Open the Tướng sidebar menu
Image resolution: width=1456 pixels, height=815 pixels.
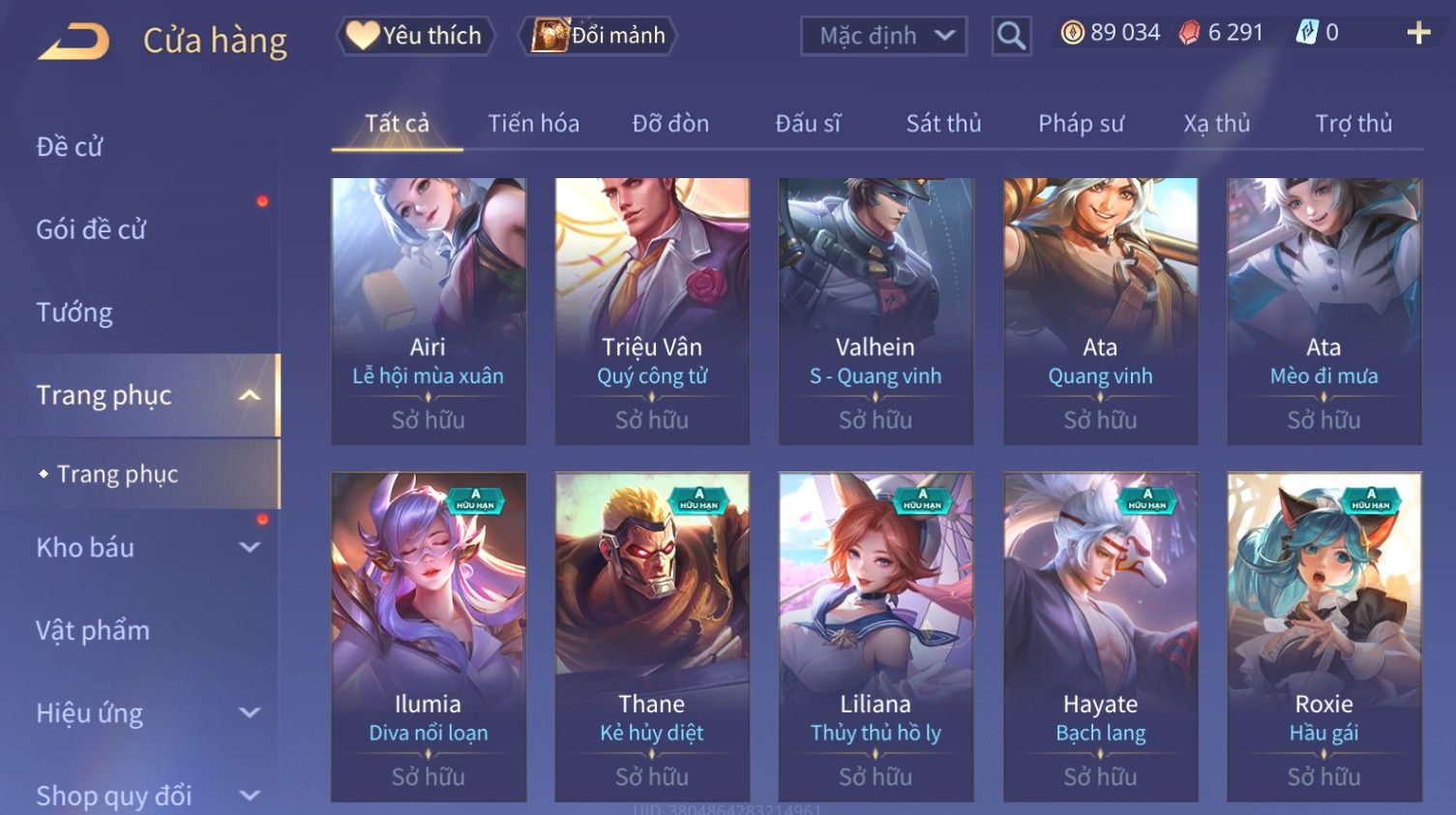tap(74, 313)
